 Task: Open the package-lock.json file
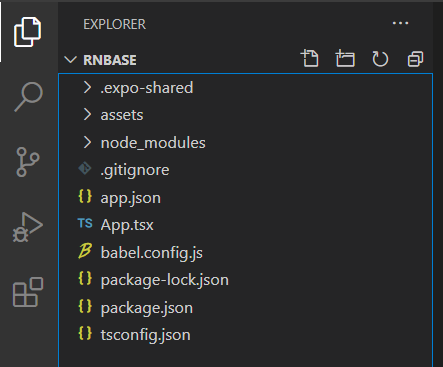tap(165, 280)
